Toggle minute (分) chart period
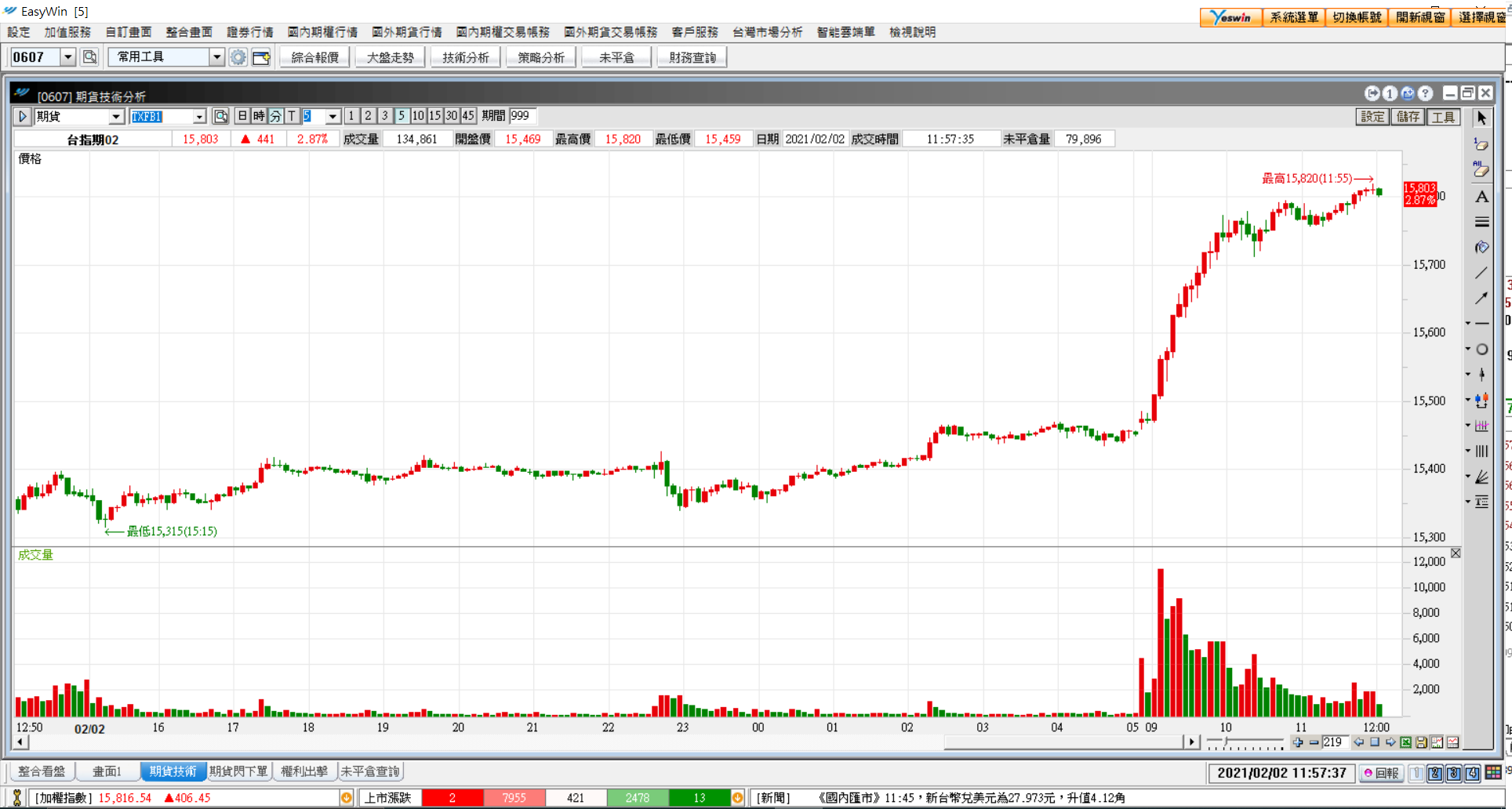The height and width of the screenshot is (809, 1512). click(275, 116)
